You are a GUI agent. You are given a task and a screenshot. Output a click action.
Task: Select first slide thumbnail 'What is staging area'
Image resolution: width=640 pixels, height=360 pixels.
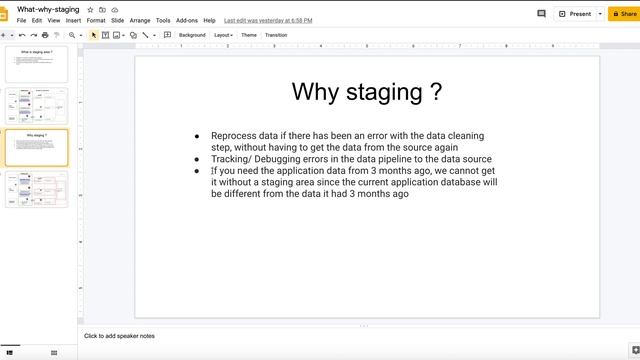[x=37, y=64]
